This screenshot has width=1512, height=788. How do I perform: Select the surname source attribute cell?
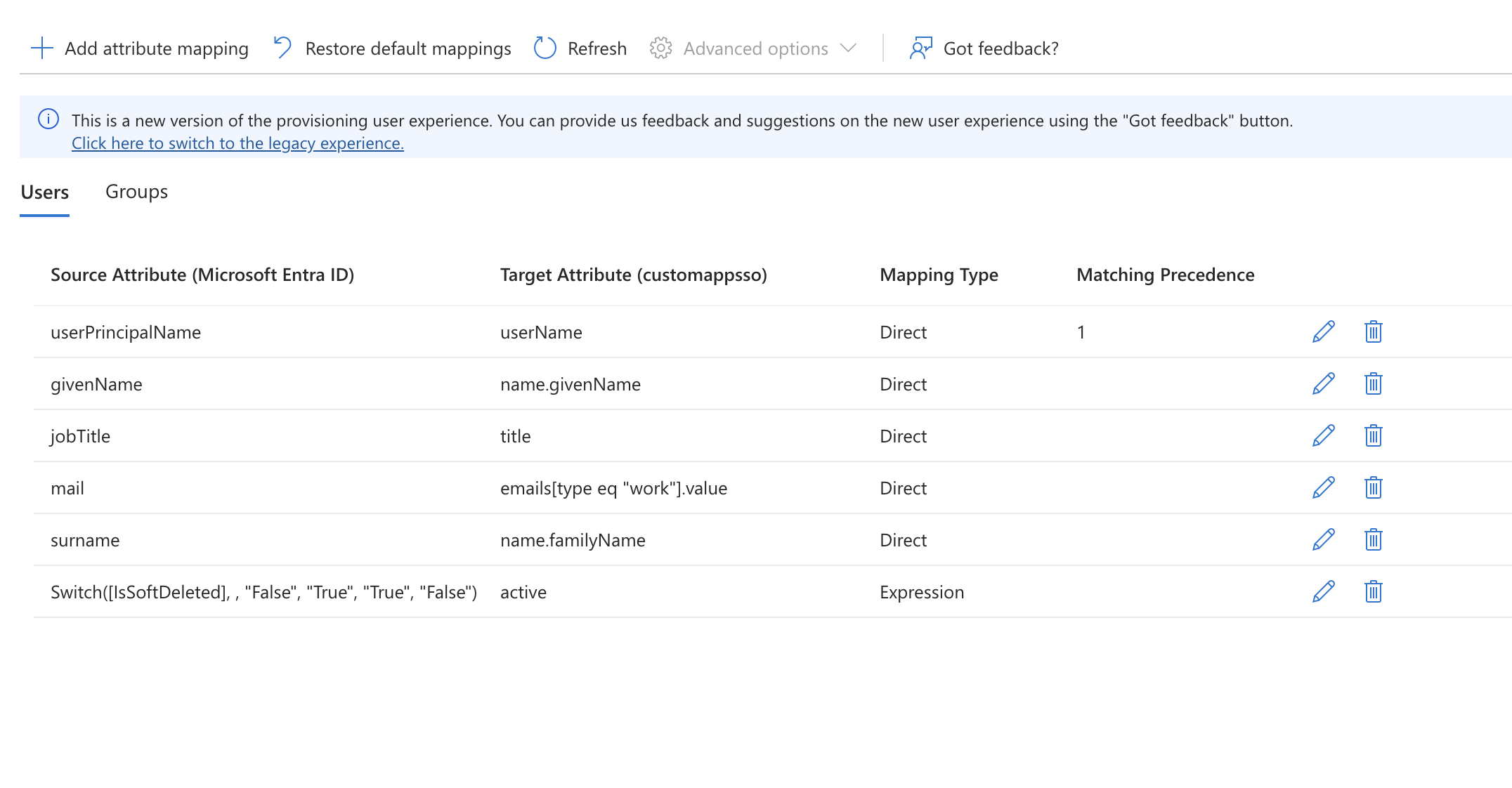click(x=85, y=540)
